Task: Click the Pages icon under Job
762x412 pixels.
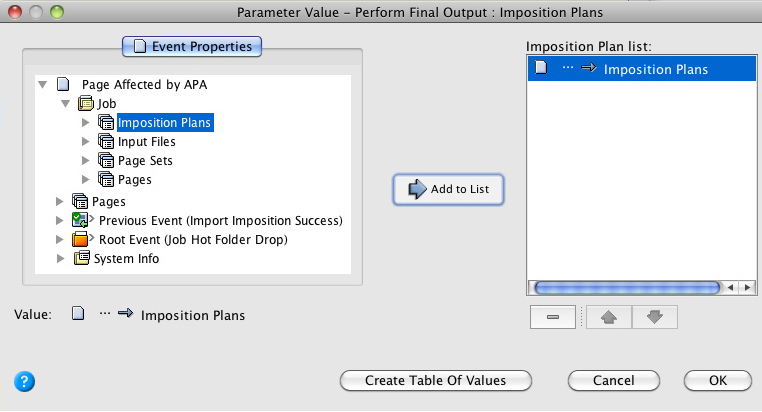Action: tap(106, 179)
